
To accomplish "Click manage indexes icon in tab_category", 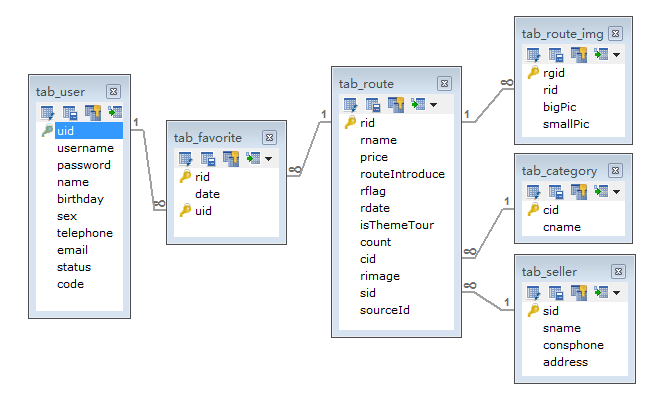I will point(556,192).
